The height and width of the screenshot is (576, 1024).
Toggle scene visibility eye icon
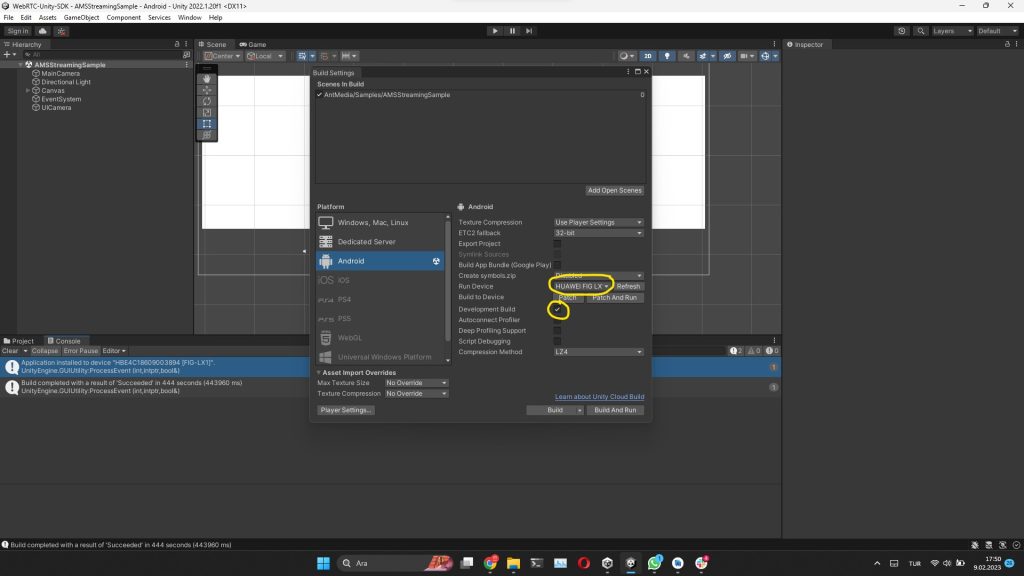point(727,56)
